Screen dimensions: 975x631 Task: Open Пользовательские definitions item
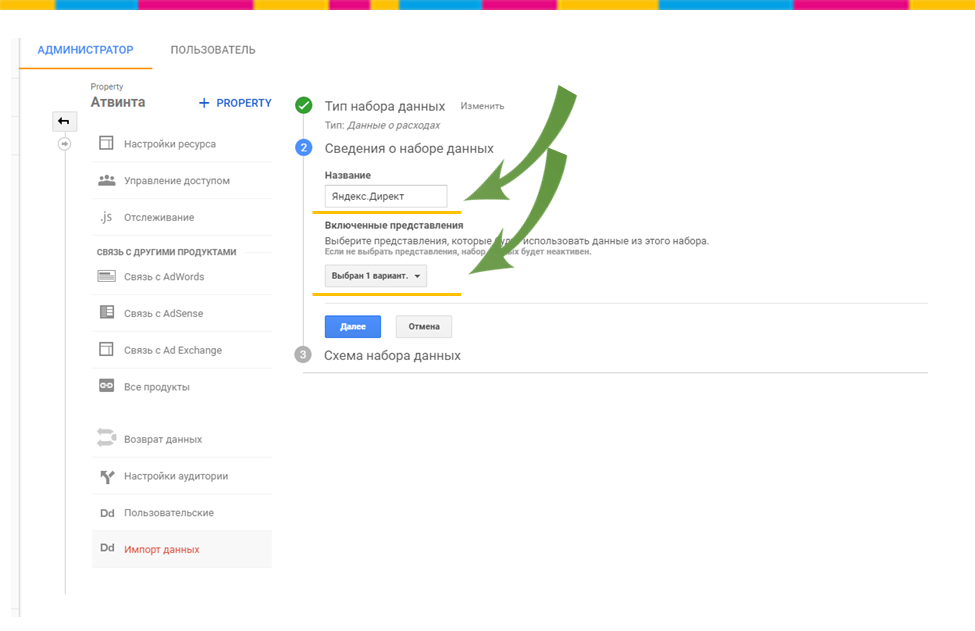[182, 512]
